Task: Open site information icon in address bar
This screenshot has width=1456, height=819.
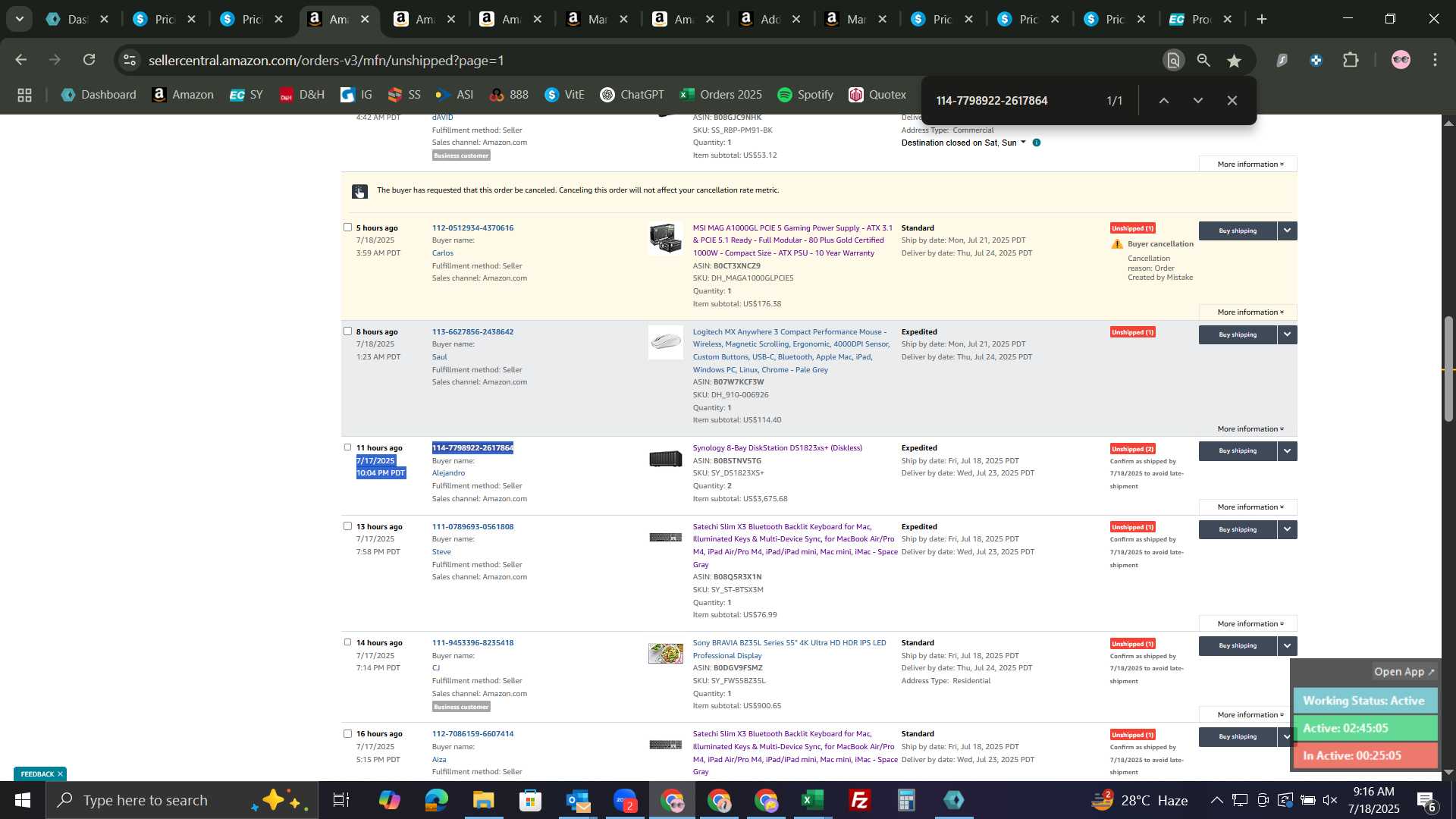Action: pos(130,60)
